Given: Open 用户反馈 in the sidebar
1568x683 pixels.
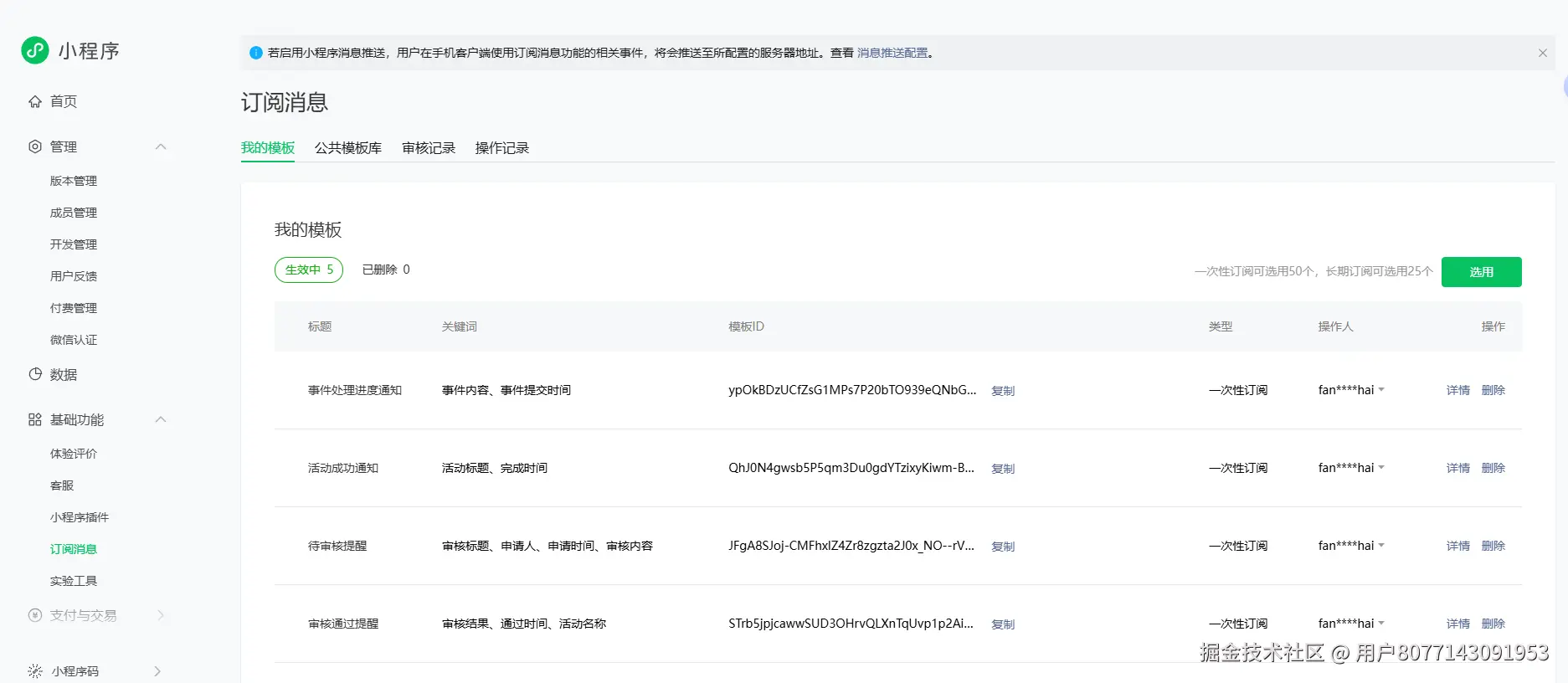Looking at the screenshot, I should pyautogui.click(x=74, y=276).
